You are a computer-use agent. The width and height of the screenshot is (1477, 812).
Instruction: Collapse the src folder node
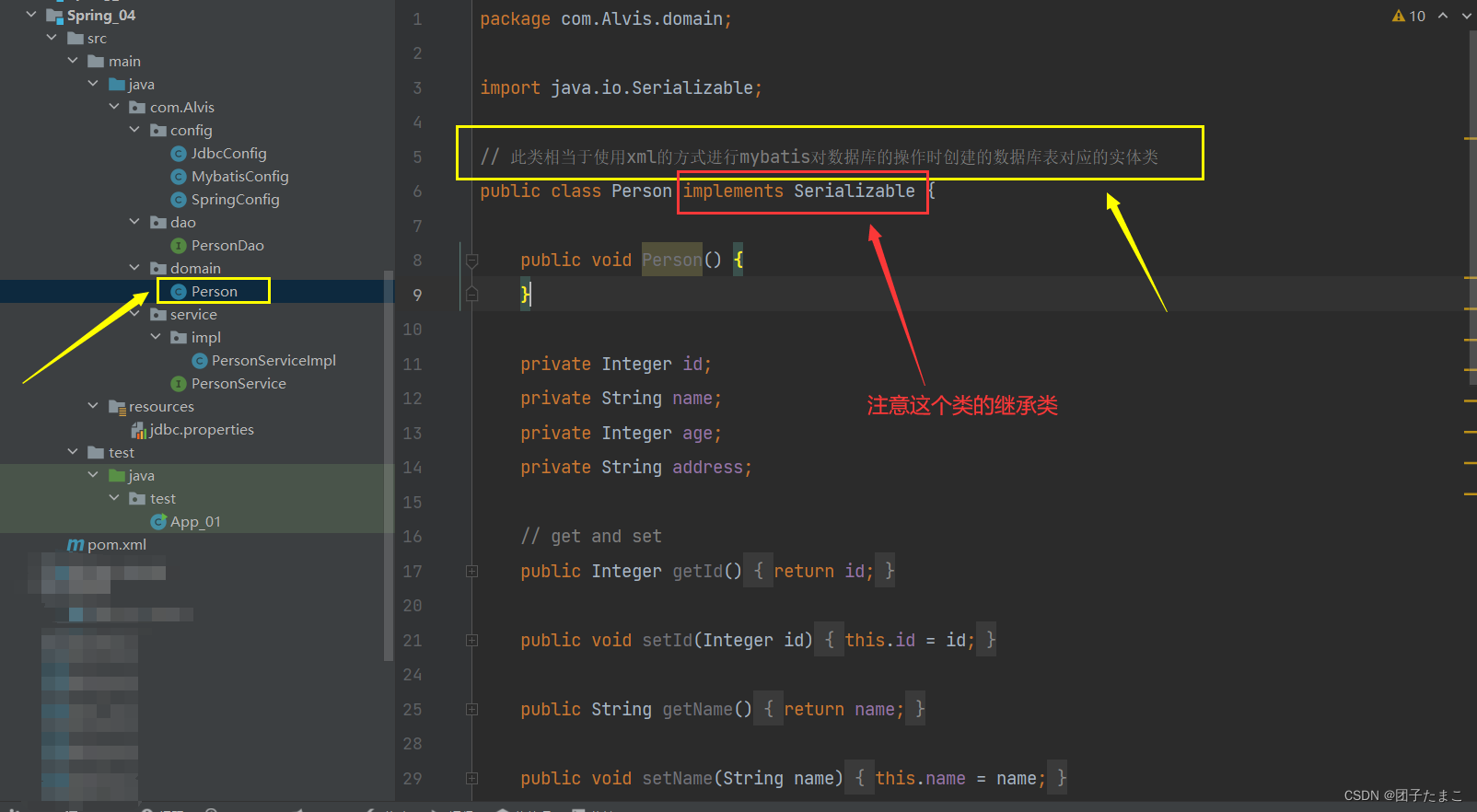pyautogui.click(x=52, y=38)
